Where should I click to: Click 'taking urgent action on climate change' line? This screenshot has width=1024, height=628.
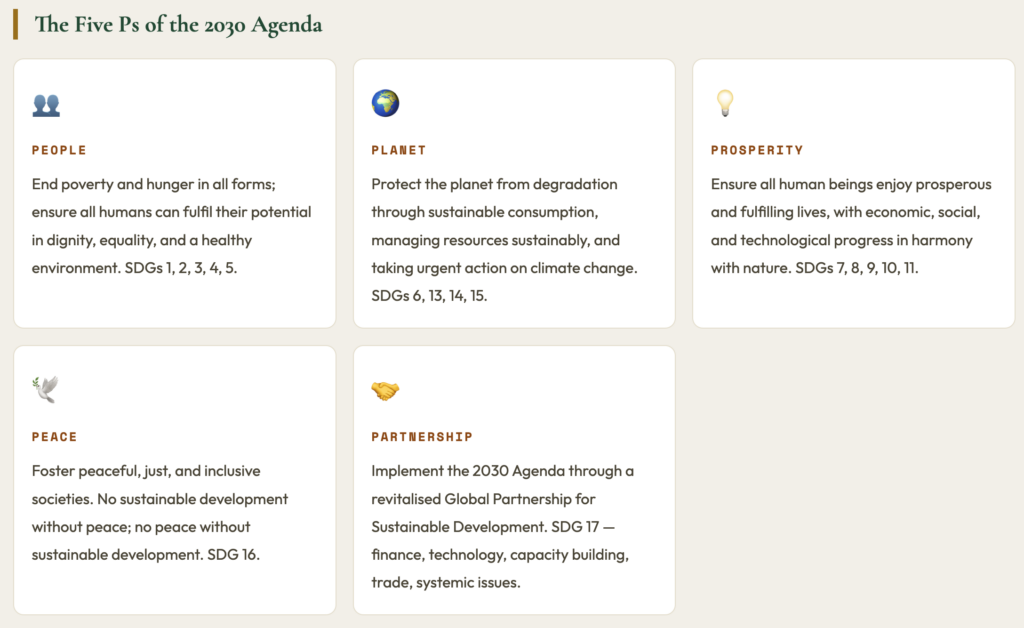504,268
